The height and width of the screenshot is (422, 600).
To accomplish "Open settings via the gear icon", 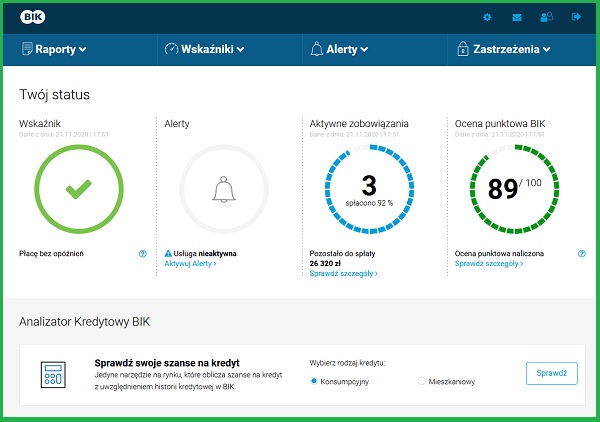I will pyautogui.click(x=487, y=17).
